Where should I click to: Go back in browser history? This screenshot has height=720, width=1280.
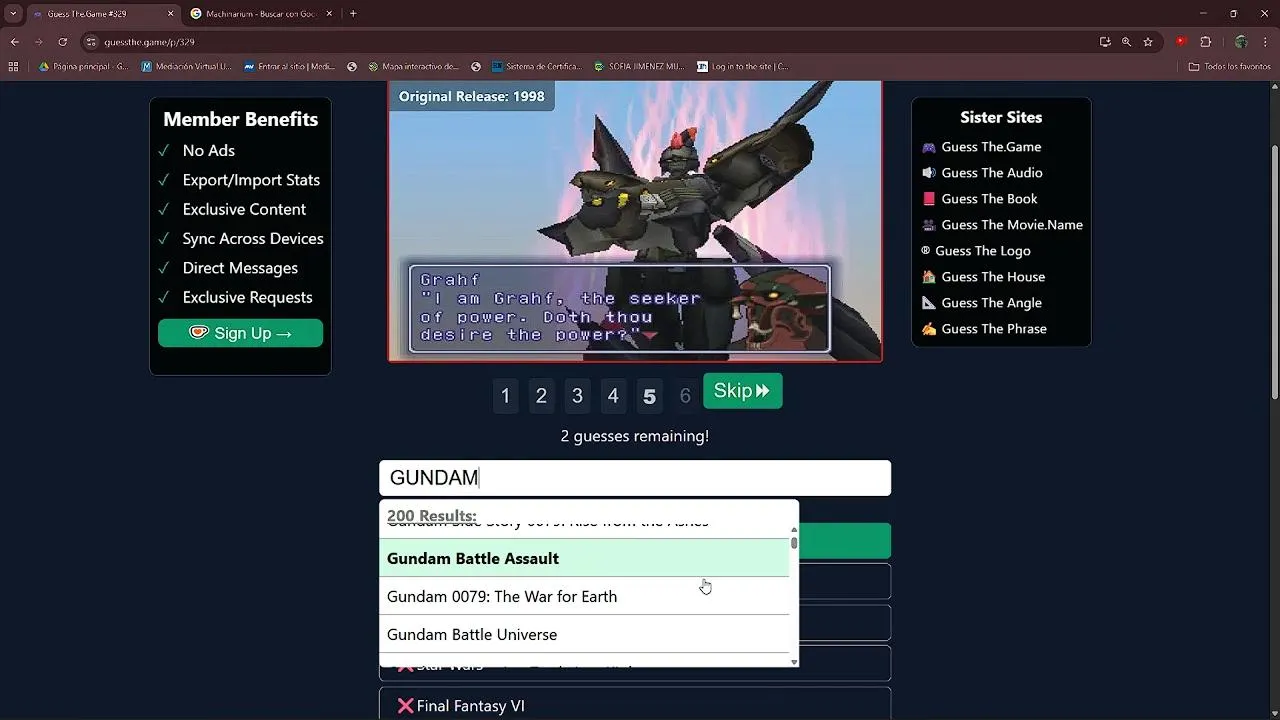point(14,42)
